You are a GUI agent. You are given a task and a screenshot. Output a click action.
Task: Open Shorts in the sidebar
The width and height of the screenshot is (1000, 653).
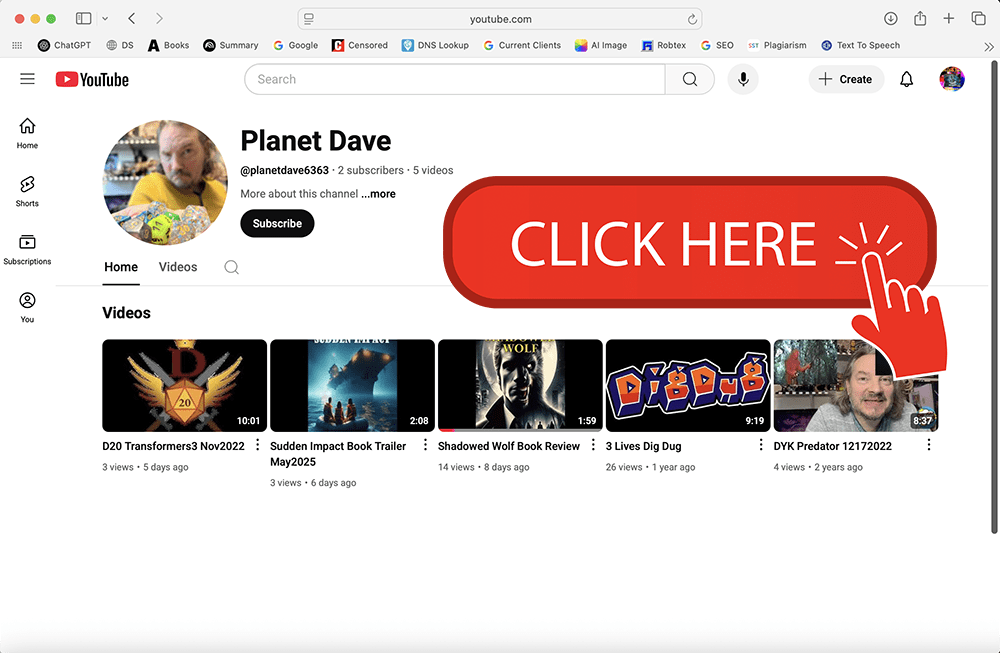coord(27,192)
